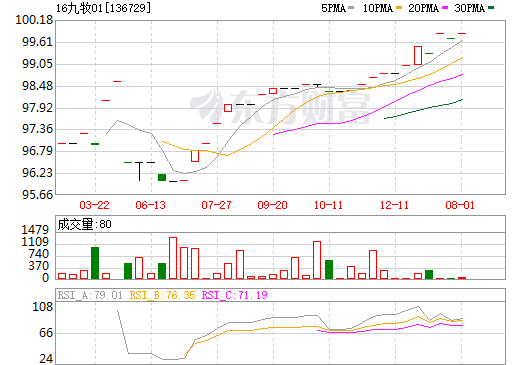This screenshot has width=520, height=365.
Task: Select the 12-11 date axis label
Action: point(395,205)
